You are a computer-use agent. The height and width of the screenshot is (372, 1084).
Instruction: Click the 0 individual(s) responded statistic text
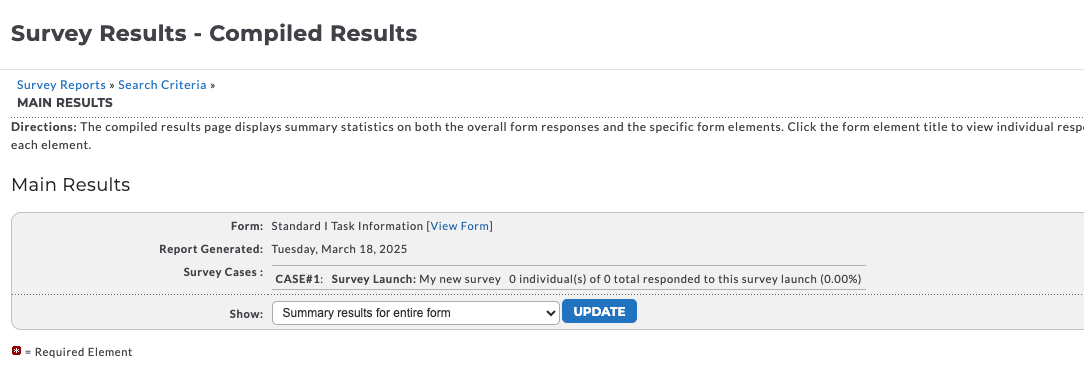click(685, 279)
